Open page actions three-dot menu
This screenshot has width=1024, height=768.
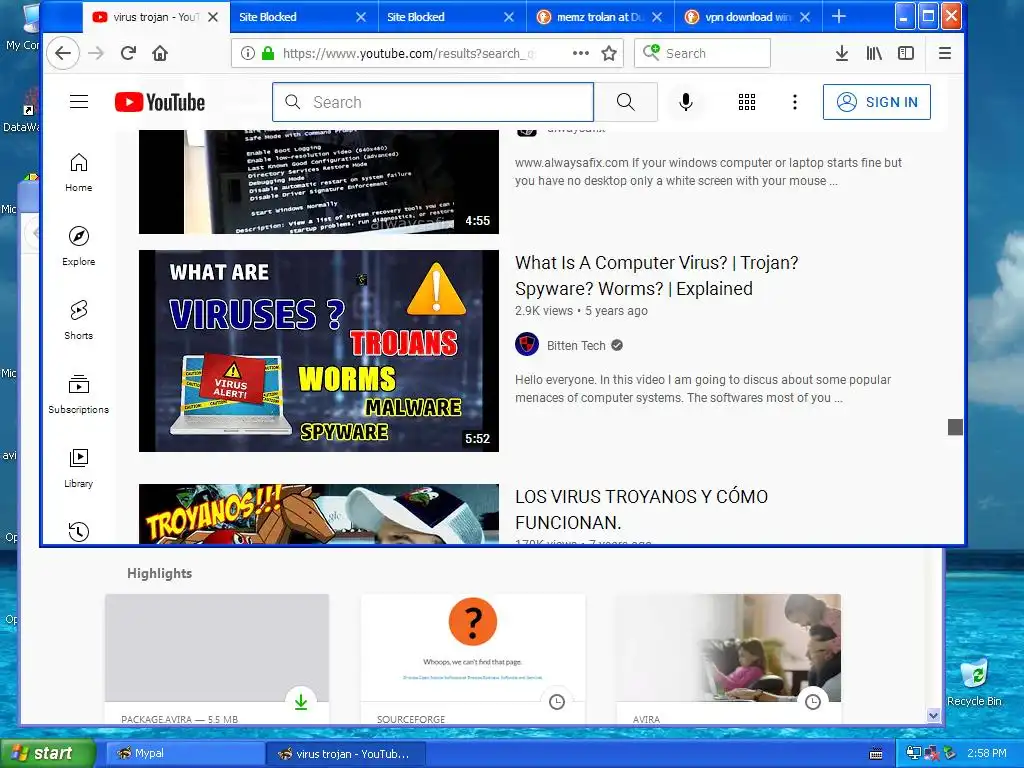(x=581, y=54)
